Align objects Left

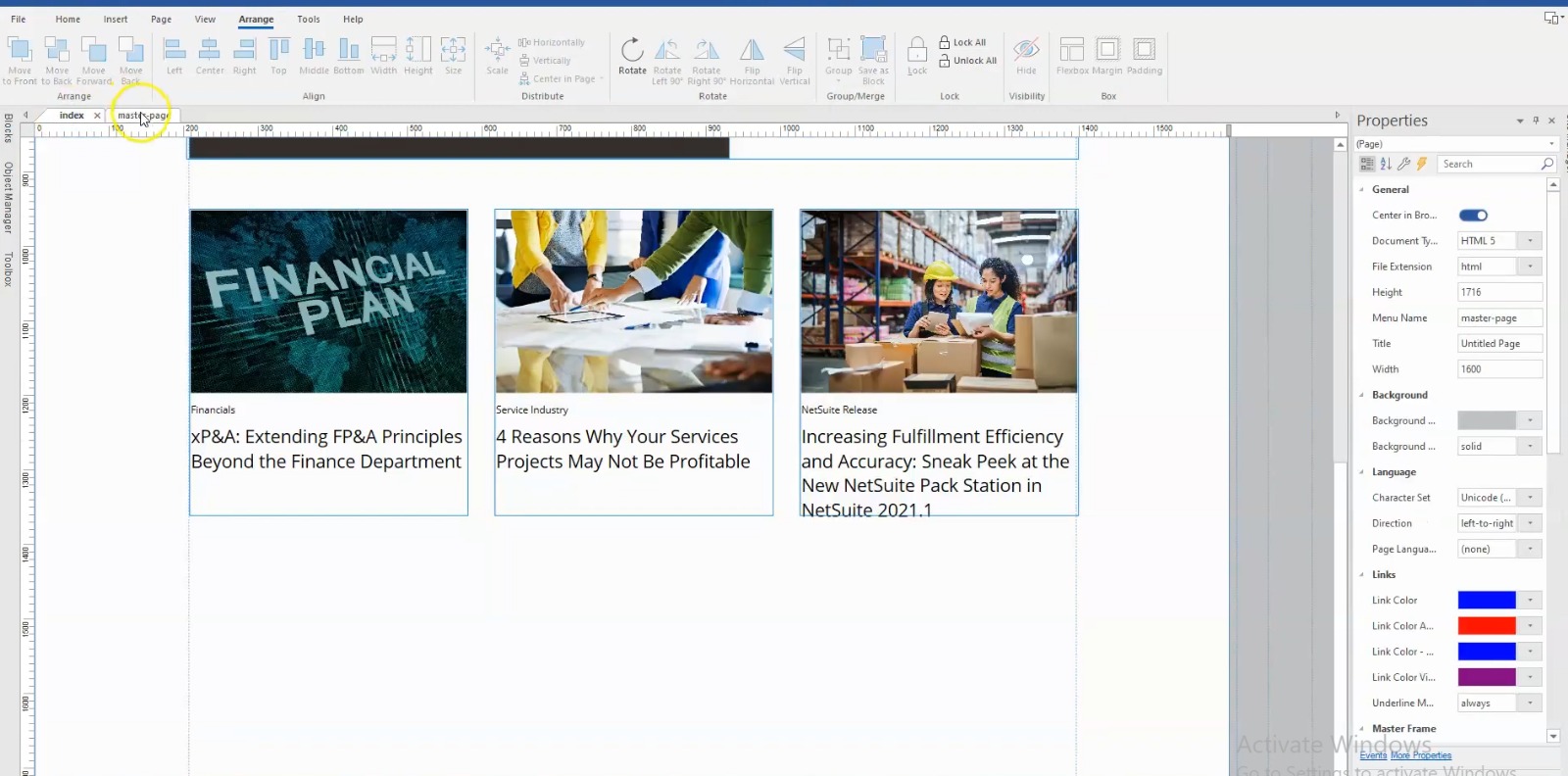[174, 49]
